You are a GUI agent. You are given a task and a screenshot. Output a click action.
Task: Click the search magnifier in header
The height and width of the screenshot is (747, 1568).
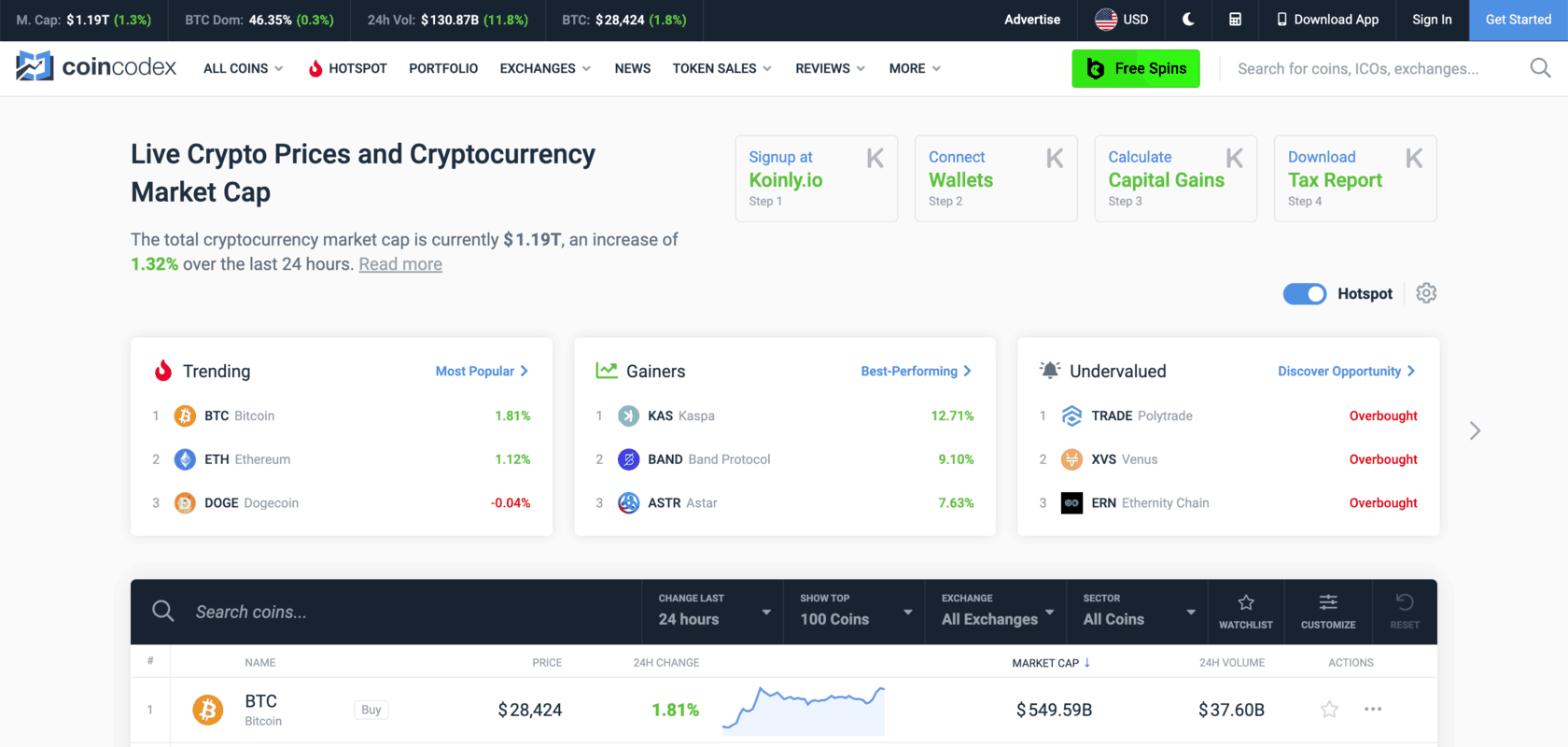(x=1540, y=68)
